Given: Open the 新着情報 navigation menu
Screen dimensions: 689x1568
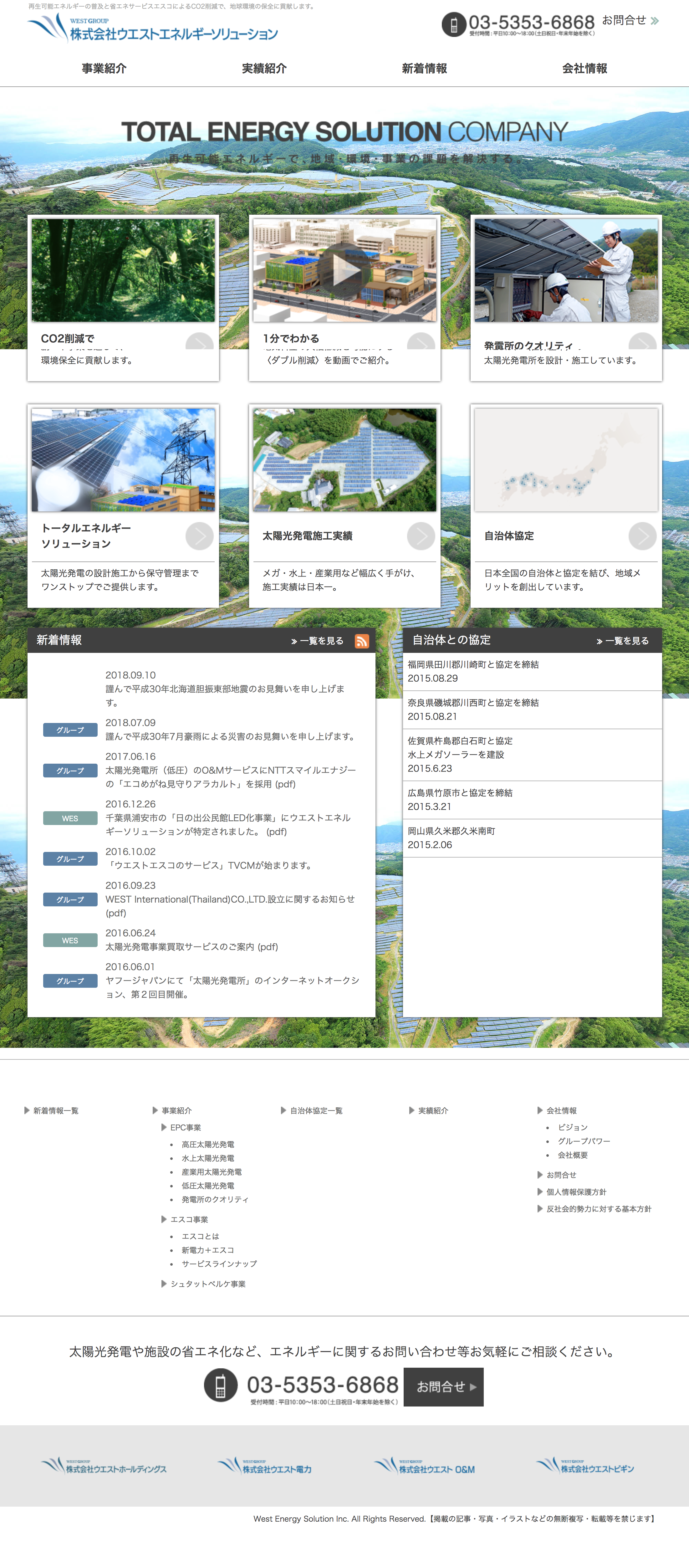Looking at the screenshot, I should pos(424,68).
